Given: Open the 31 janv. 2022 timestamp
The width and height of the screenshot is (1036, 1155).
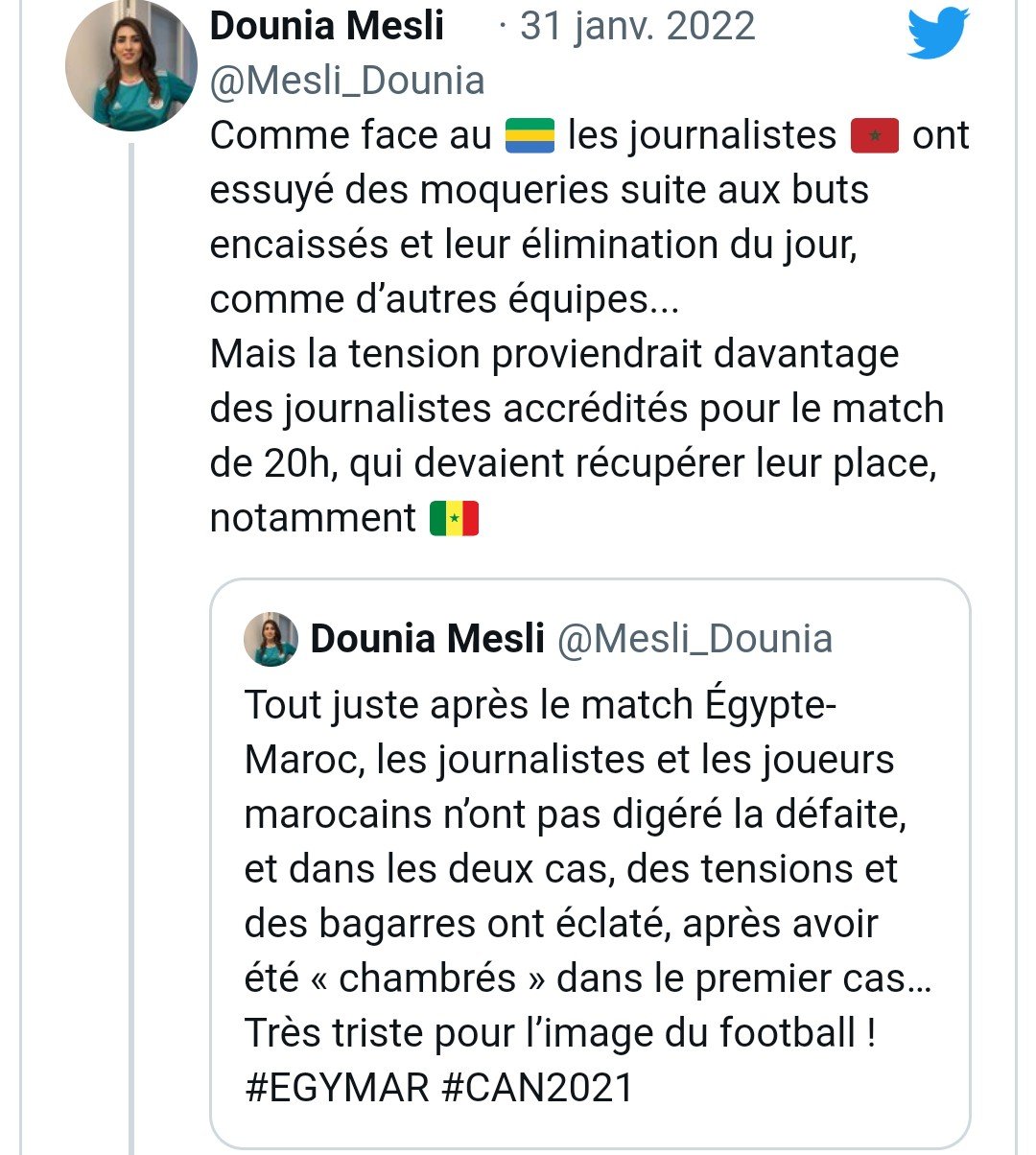Looking at the screenshot, I should click(637, 26).
